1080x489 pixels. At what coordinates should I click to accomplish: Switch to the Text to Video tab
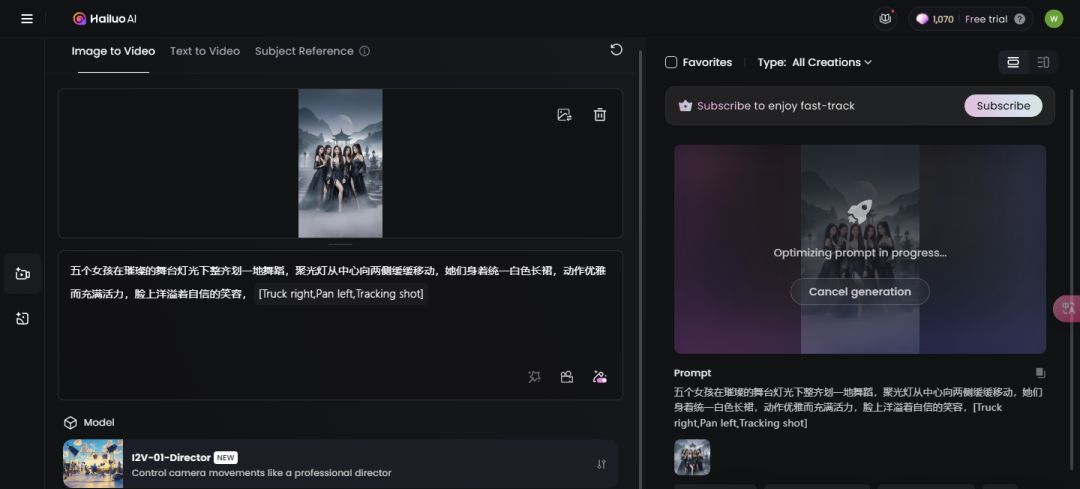(205, 51)
